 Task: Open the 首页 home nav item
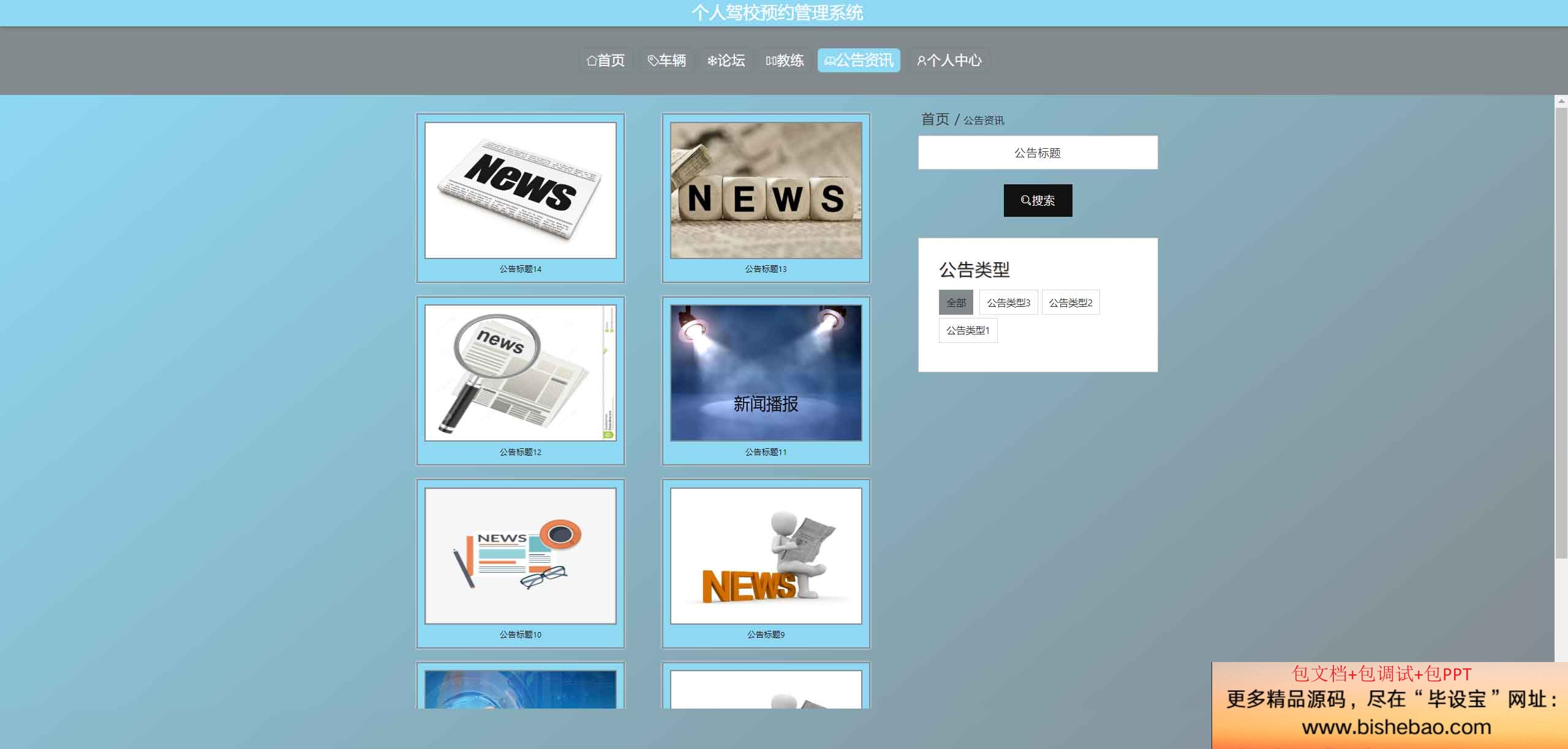(606, 60)
